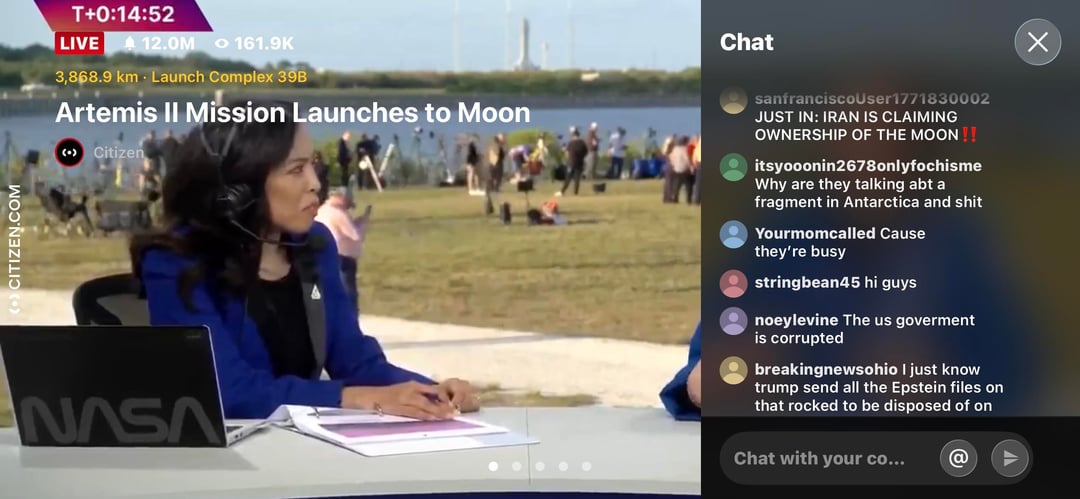
Task: Tap the eye viewers count 161.9K
Action: 254,43
